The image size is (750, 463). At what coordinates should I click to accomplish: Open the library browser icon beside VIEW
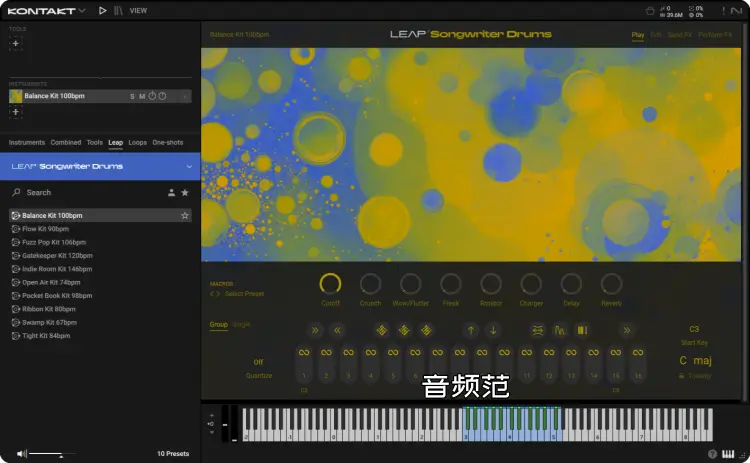pyautogui.click(x=119, y=10)
